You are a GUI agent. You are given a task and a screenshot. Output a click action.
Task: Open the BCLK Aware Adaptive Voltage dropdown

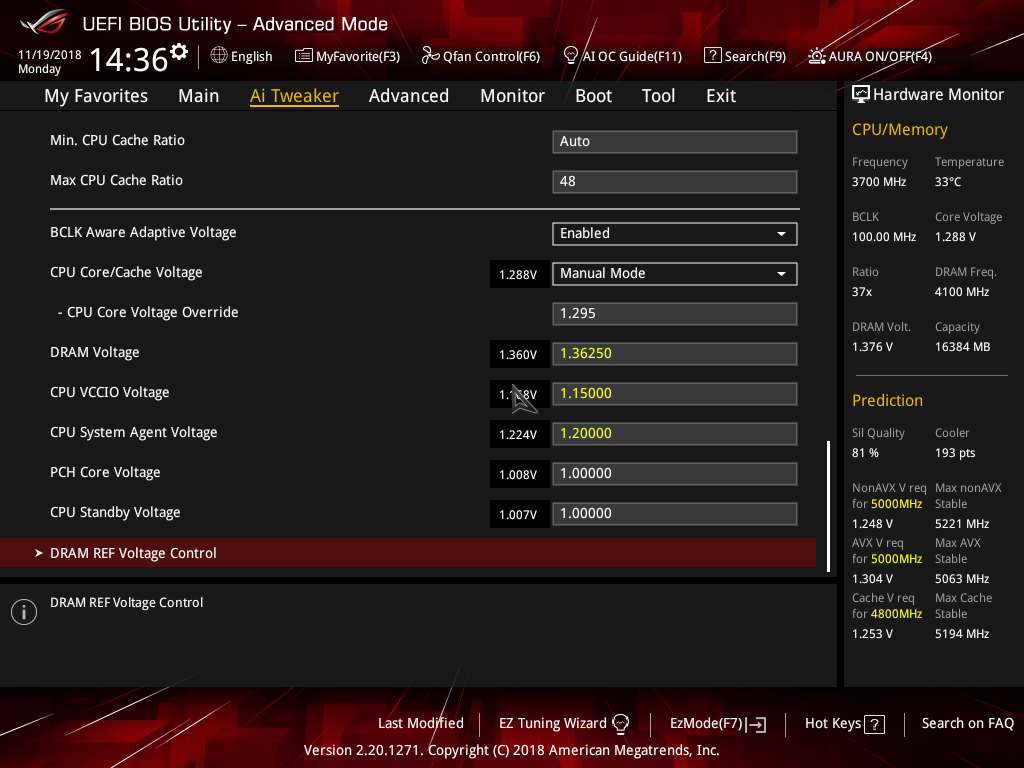click(675, 234)
